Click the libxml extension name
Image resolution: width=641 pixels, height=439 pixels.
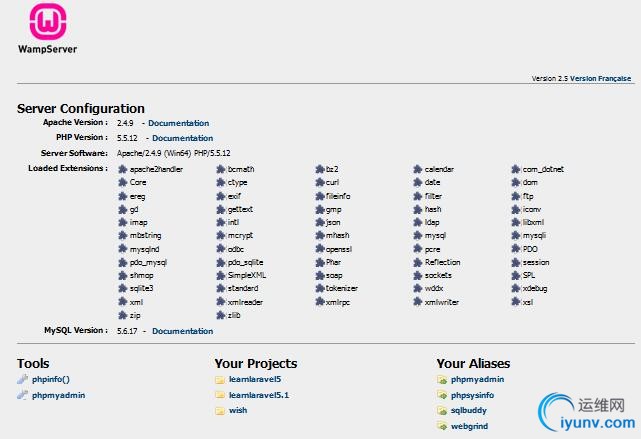click(533, 223)
